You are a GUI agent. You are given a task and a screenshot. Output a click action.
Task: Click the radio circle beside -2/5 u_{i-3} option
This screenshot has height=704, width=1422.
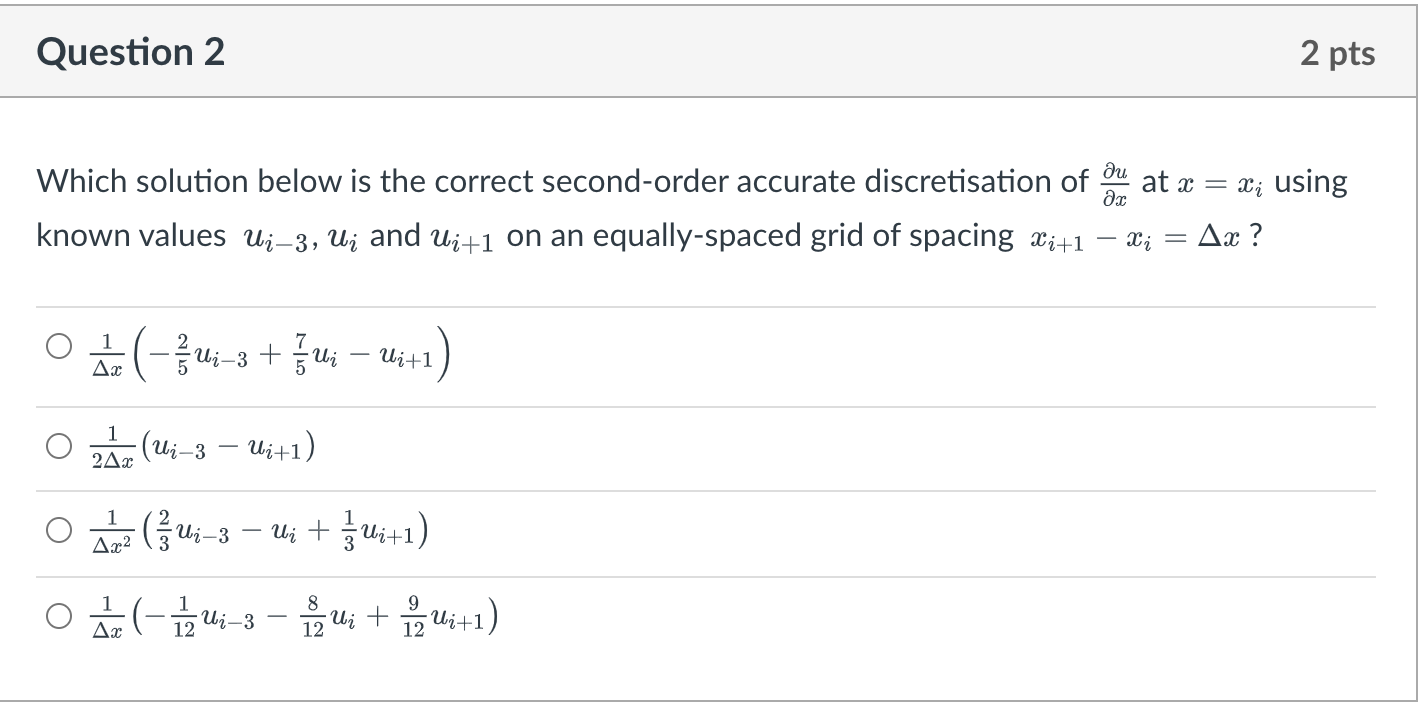pyautogui.click(x=57, y=346)
